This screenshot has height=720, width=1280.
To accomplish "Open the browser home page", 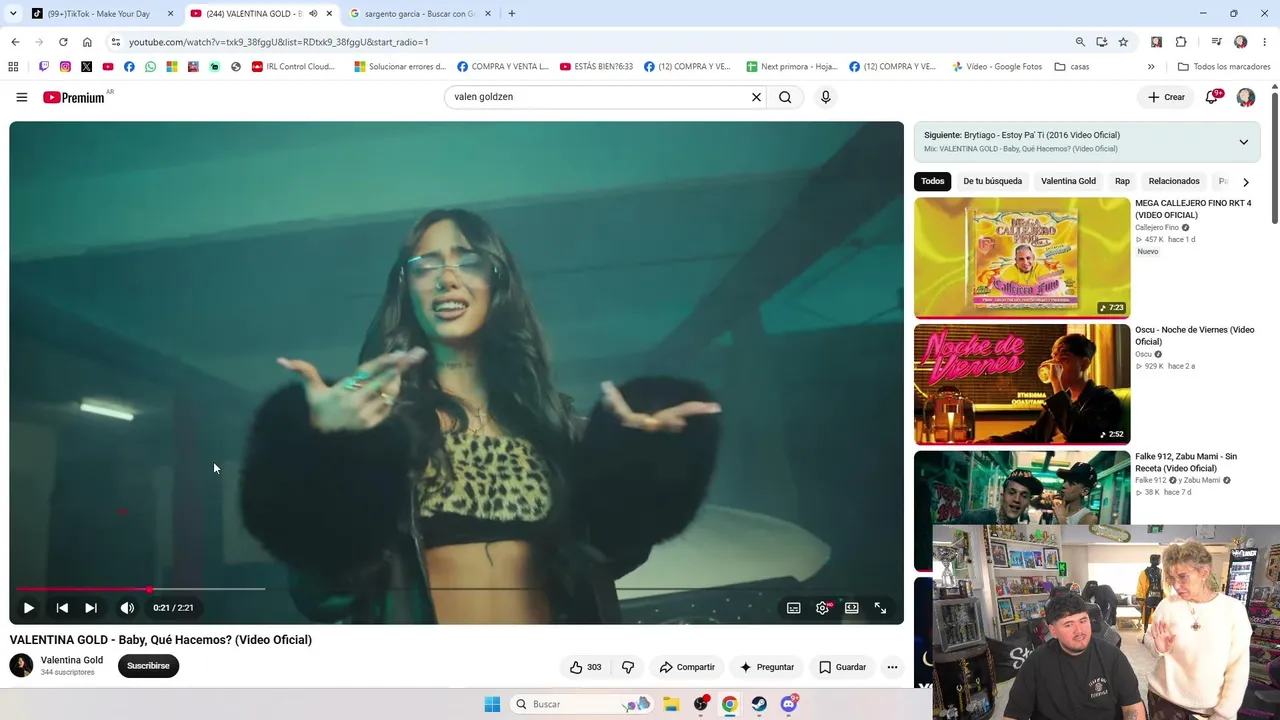I will pos(87,42).
